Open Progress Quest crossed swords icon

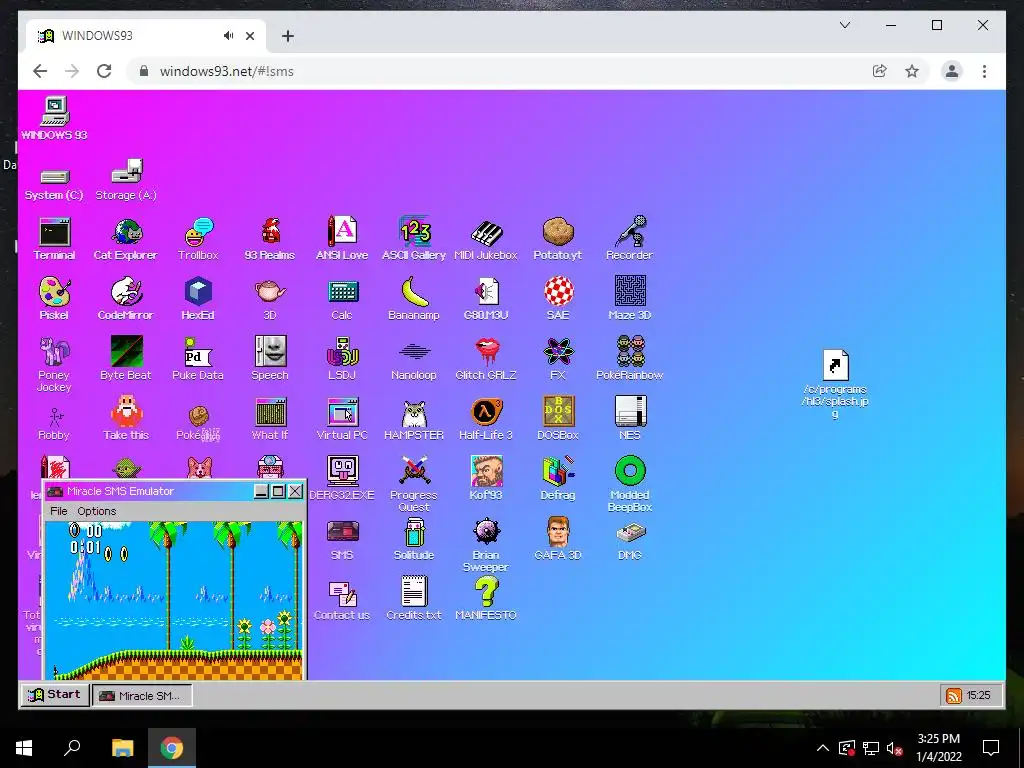414,485
